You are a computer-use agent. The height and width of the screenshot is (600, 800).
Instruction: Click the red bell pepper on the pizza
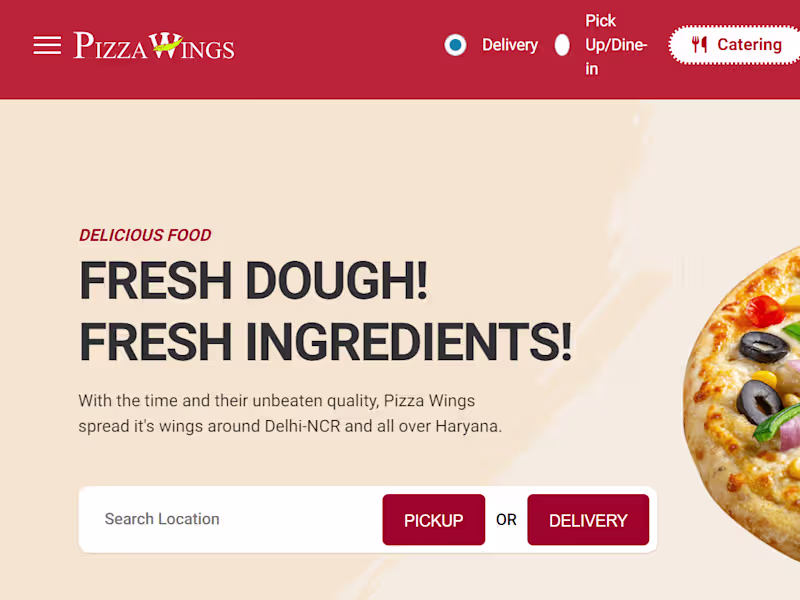pos(764,310)
